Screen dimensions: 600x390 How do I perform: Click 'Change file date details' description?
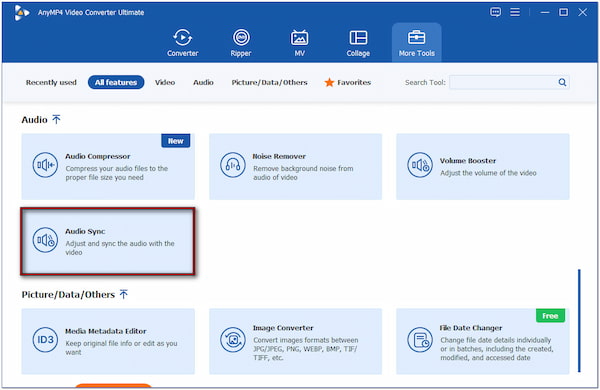click(x=497, y=349)
